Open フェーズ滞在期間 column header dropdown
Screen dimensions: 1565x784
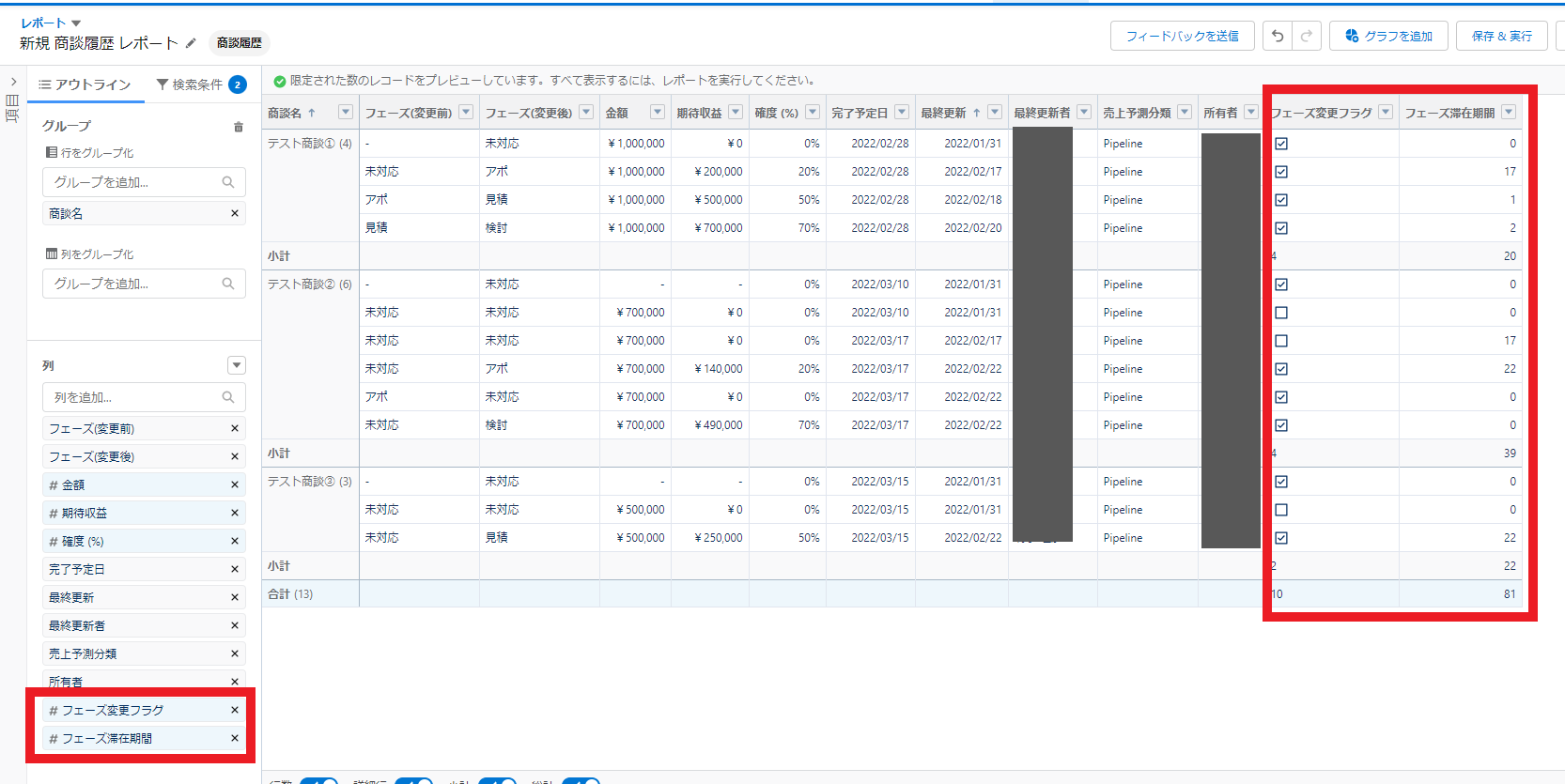tap(1509, 112)
